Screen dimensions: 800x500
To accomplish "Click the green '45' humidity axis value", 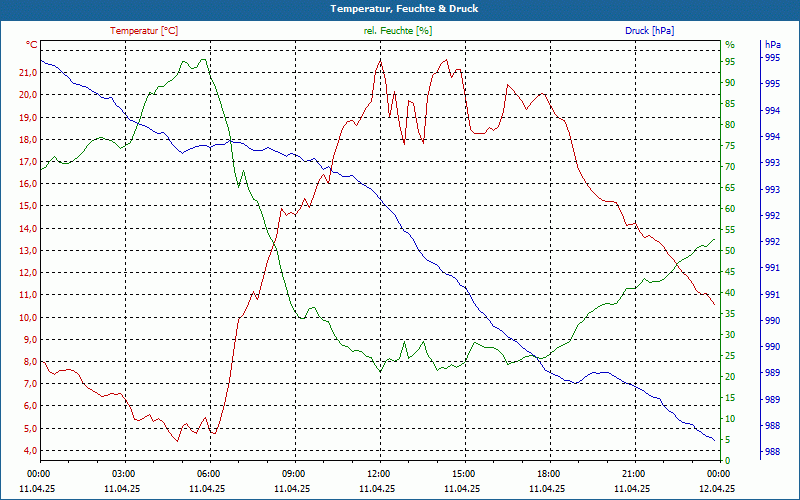I will click(x=730, y=272).
